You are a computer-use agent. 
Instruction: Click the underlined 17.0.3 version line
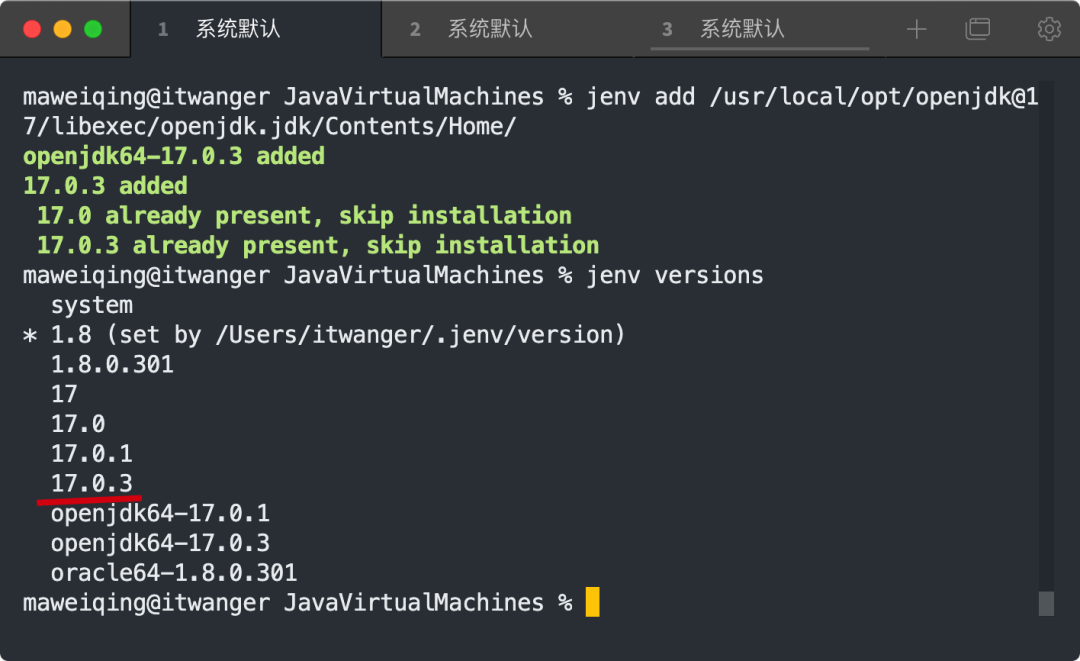(92, 483)
